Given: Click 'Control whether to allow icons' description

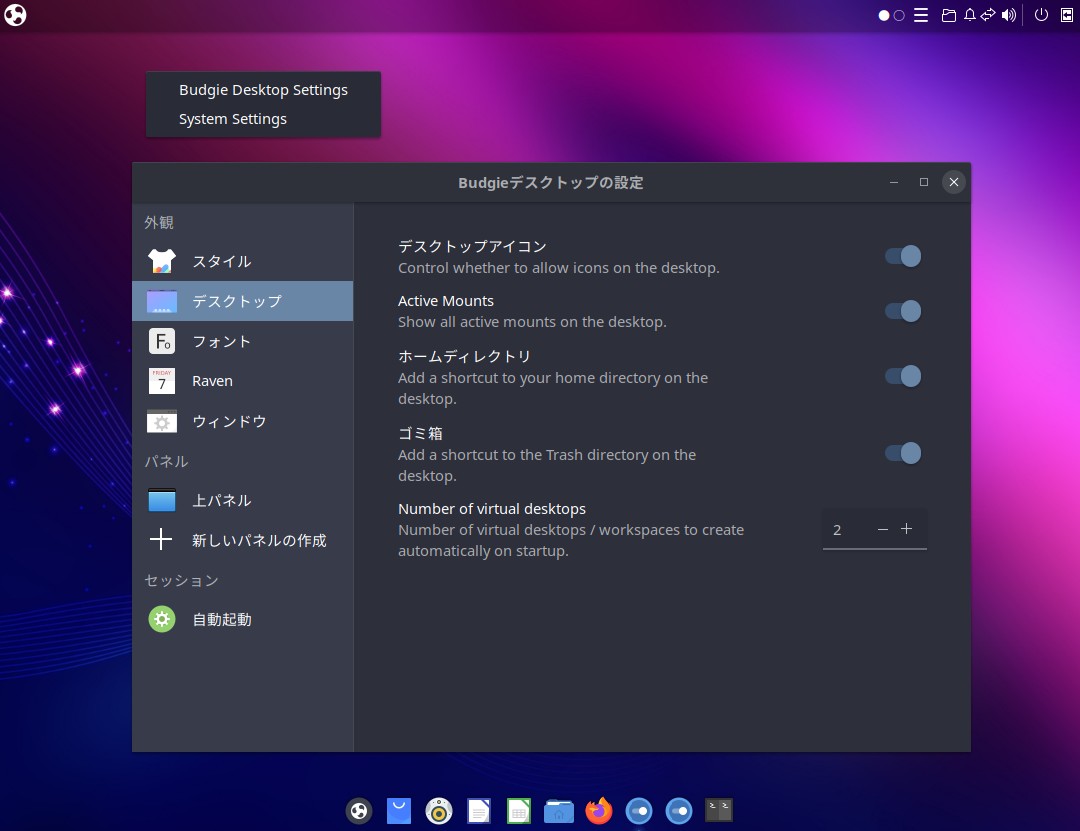Looking at the screenshot, I should [559, 268].
